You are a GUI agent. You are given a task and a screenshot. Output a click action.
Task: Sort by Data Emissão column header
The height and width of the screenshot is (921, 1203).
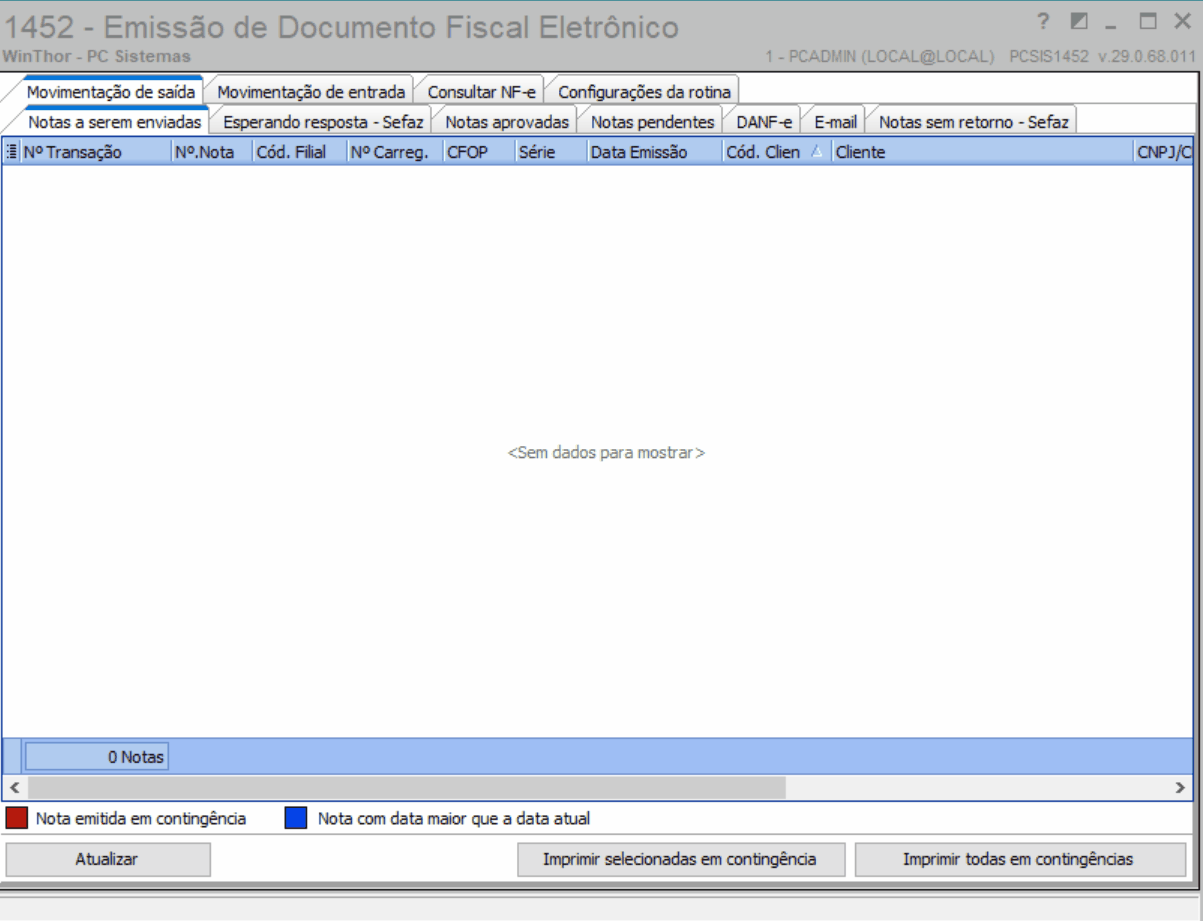coord(655,152)
